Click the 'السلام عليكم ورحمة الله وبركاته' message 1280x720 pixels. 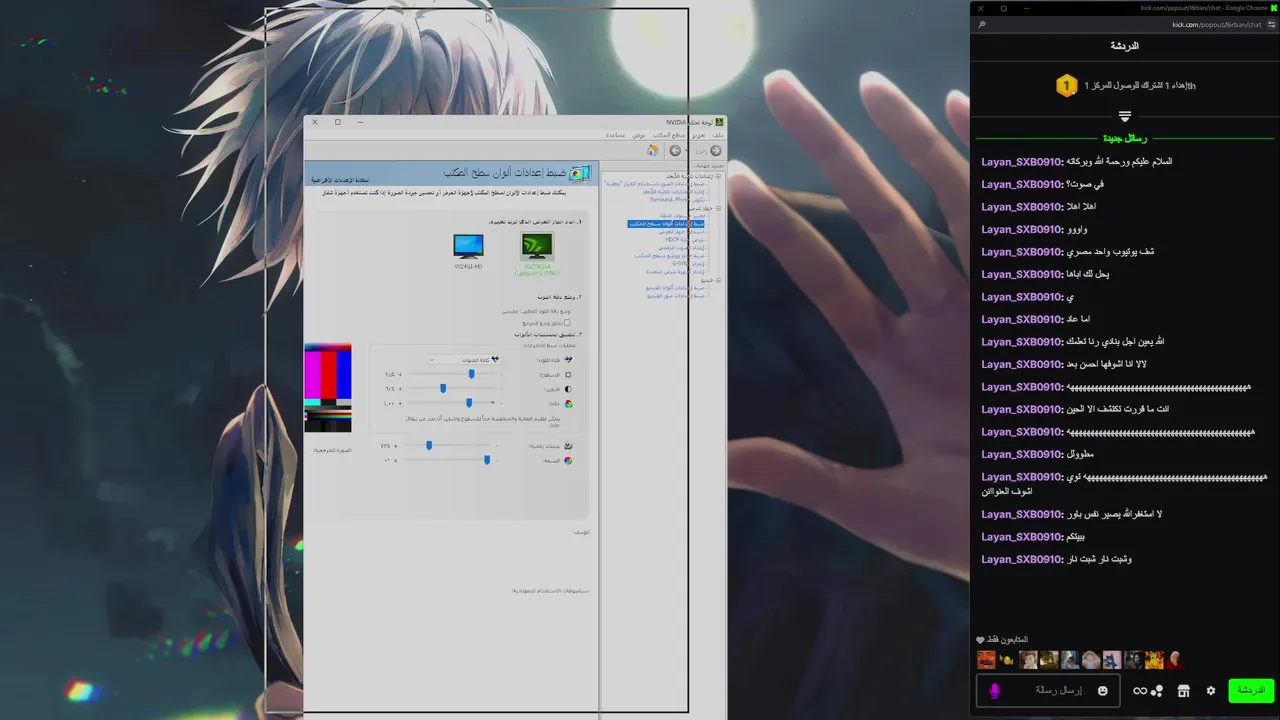(1119, 161)
